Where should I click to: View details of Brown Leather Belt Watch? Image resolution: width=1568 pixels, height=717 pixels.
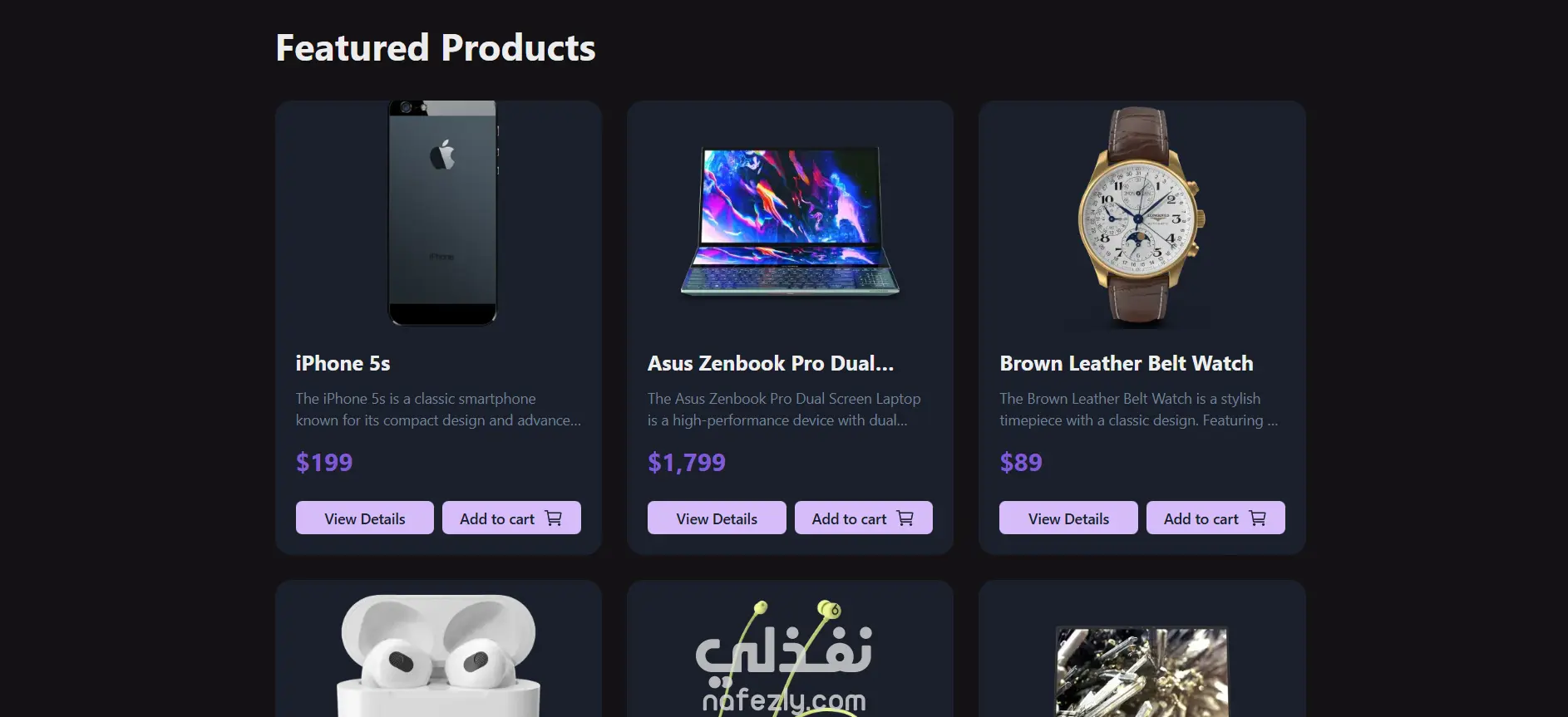click(1068, 518)
